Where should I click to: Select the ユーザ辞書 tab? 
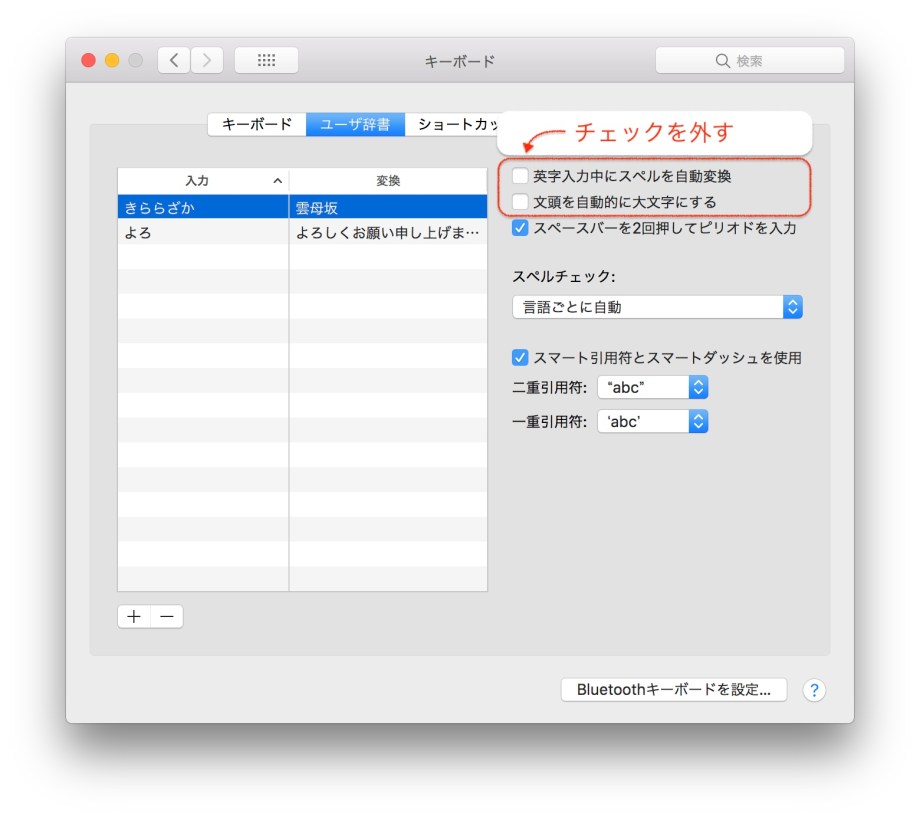coord(355,124)
